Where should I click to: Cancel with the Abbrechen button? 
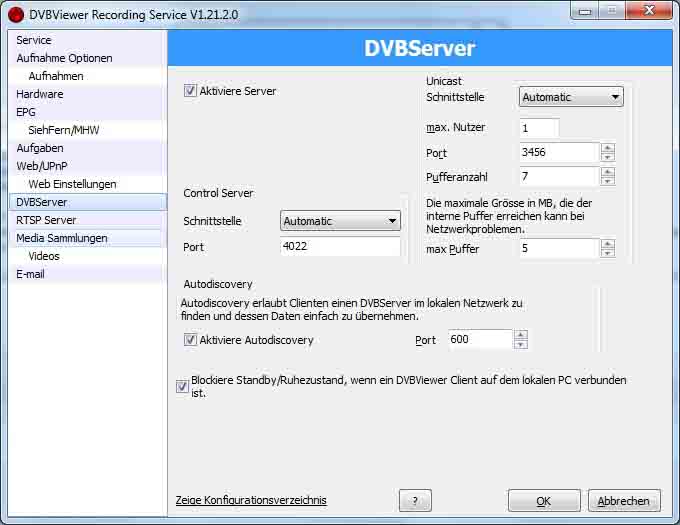click(624, 501)
